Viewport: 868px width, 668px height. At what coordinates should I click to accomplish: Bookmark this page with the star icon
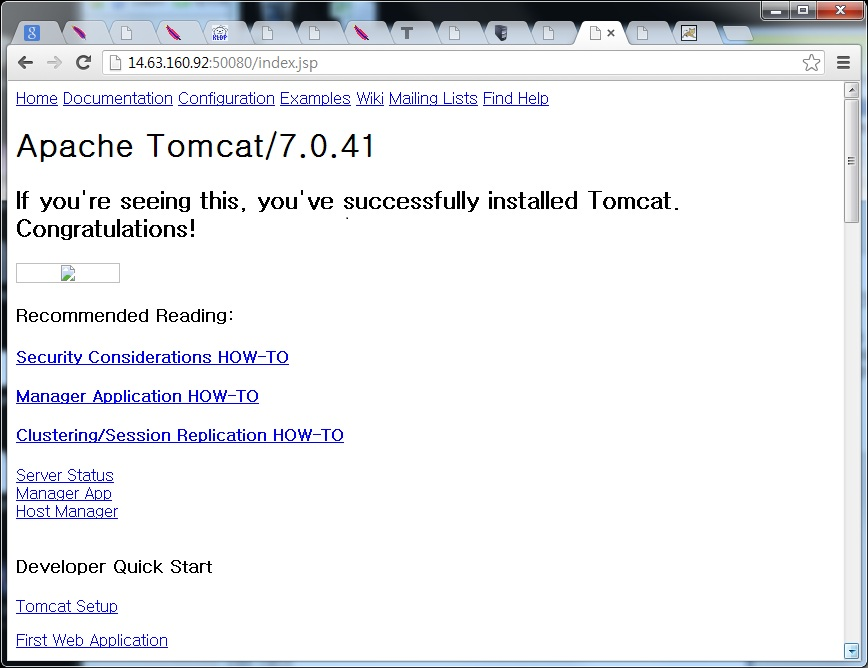[x=811, y=63]
